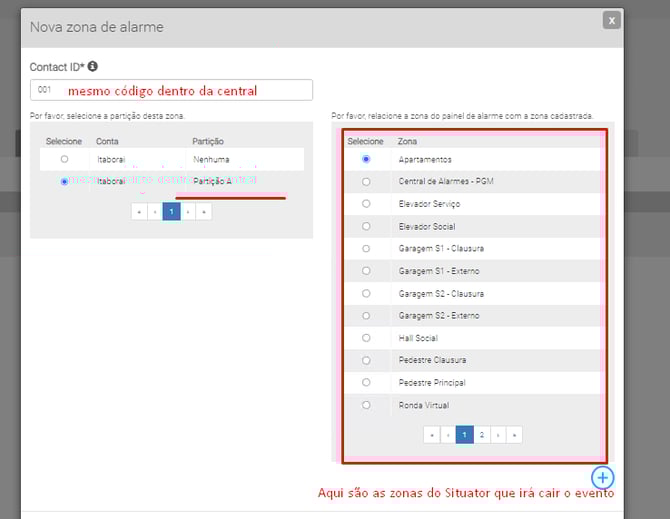Image resolution: width=670 pixels, height=519 pixels.
Task: Jump to last page of zone list
Action: coord(514,435)
